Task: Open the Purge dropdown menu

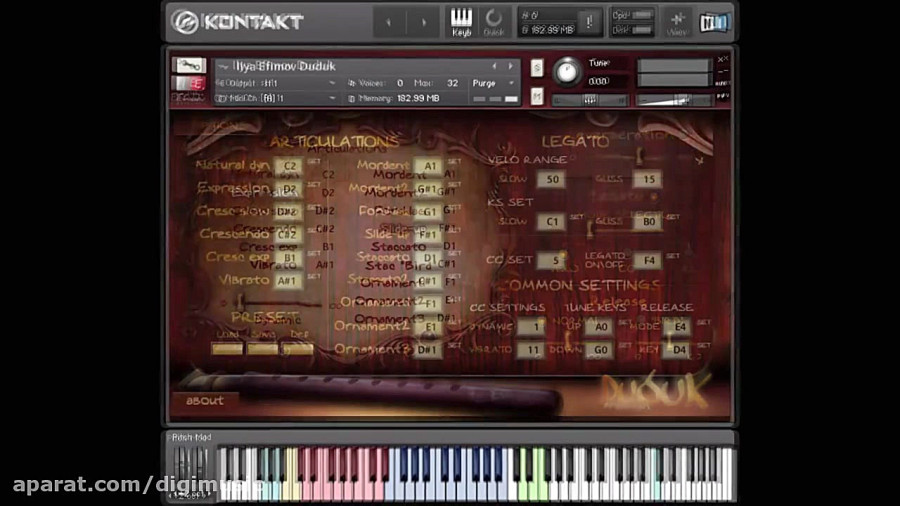Action: [x=493, y=83]
